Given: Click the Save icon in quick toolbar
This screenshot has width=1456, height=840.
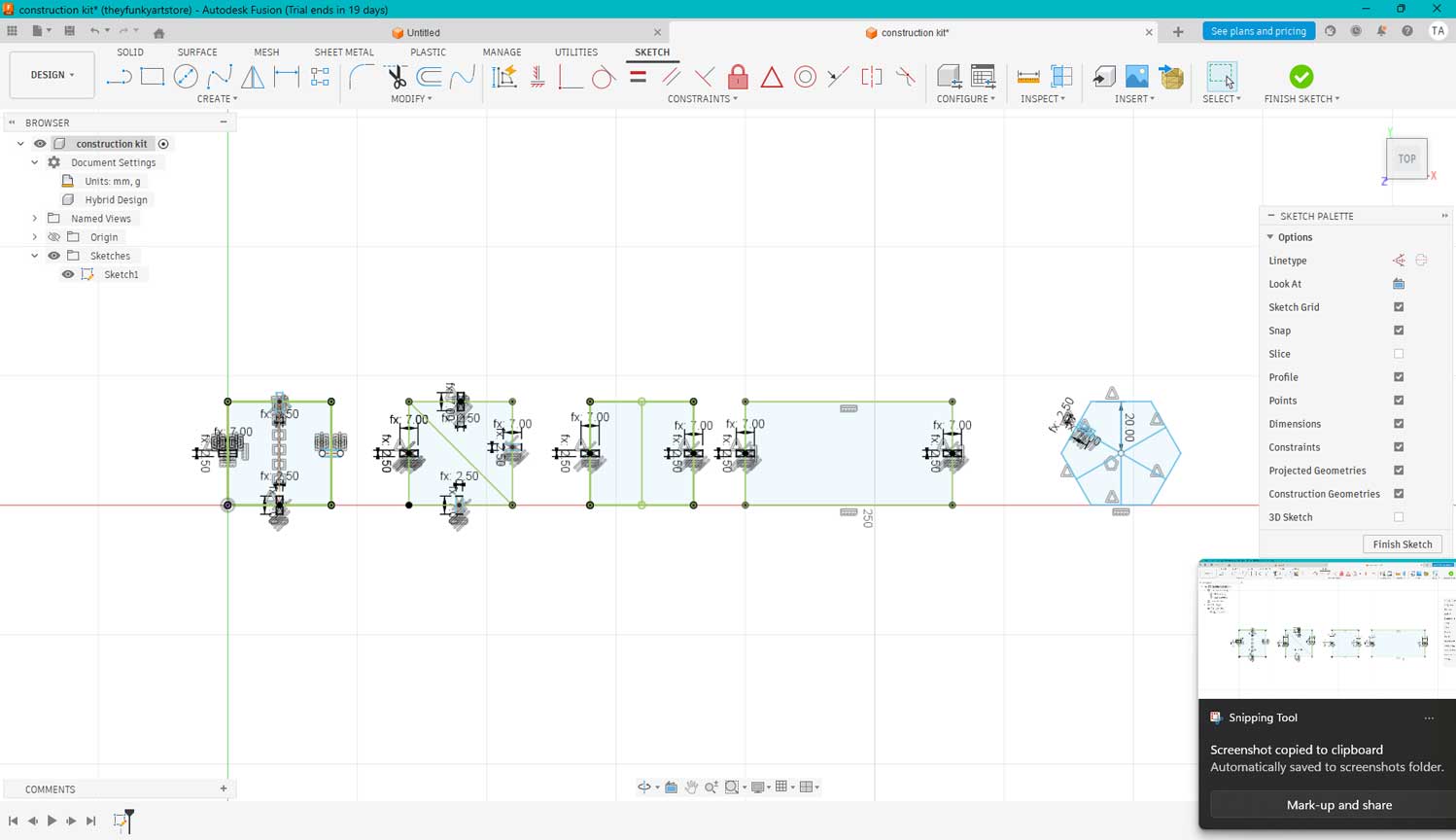Looking at the screenshot, I should click(69, 31).
